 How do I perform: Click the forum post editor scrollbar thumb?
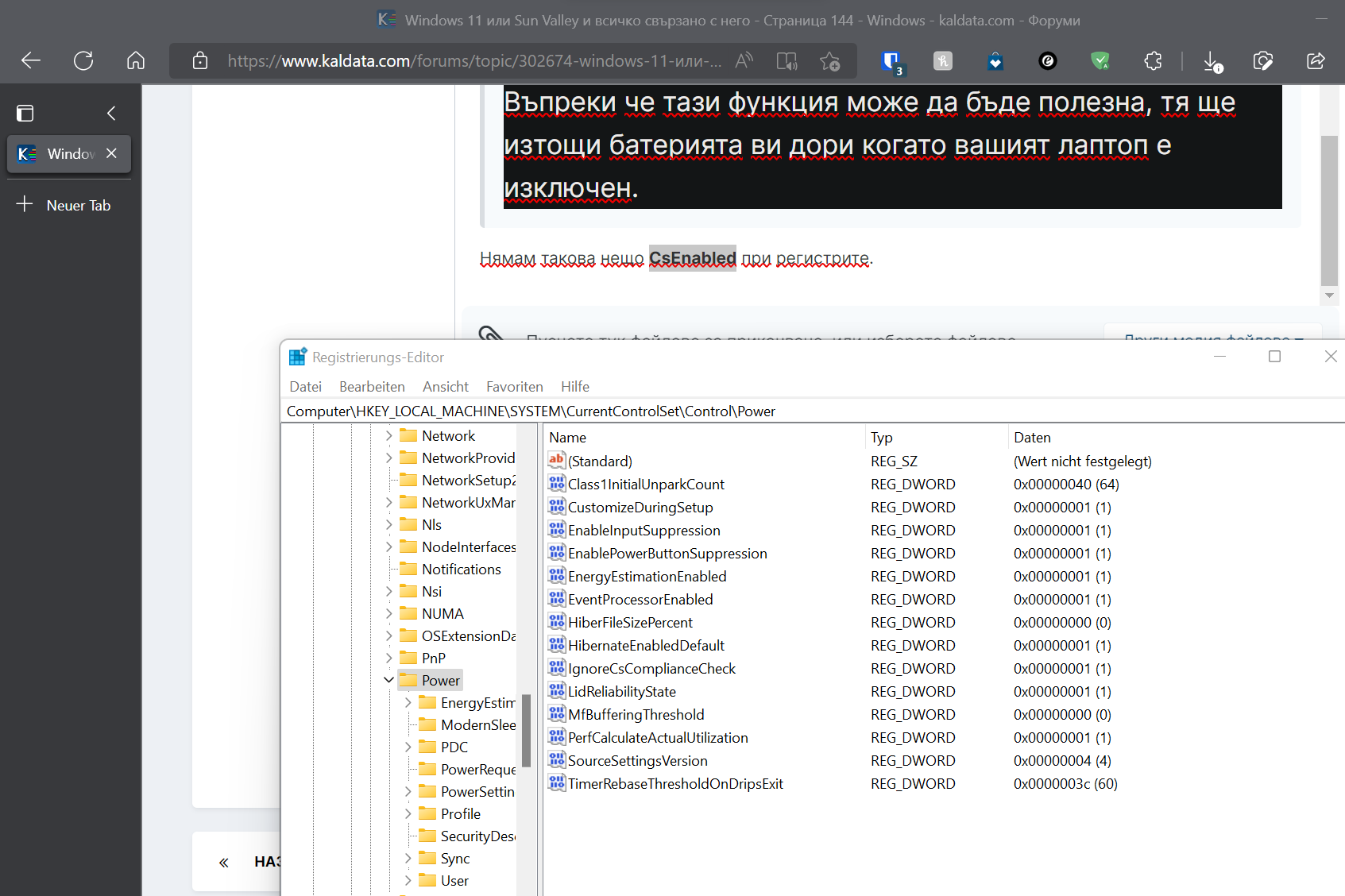[1329, 210]
